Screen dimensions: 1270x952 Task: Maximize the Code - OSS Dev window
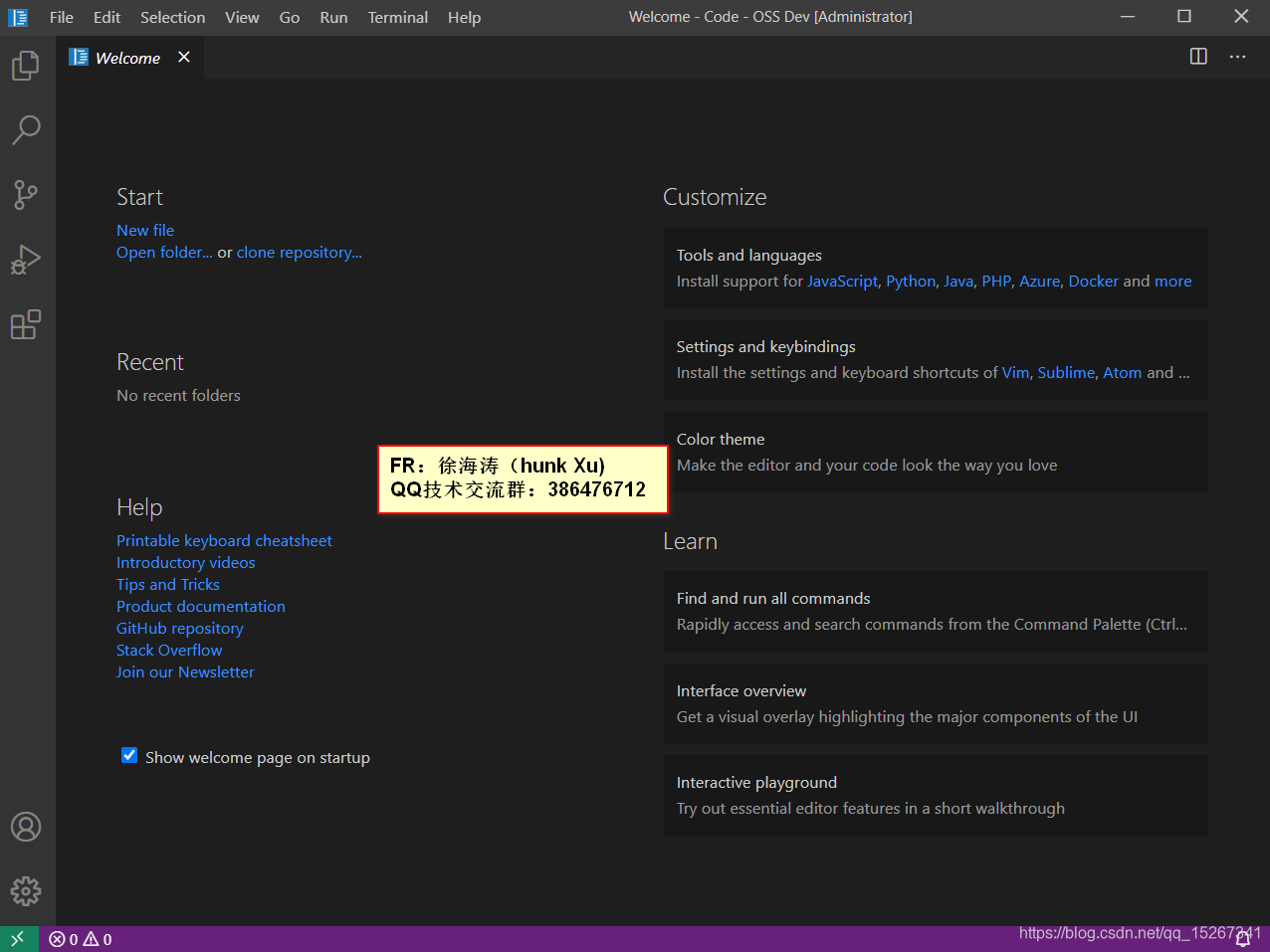(x=1184, y=17)
